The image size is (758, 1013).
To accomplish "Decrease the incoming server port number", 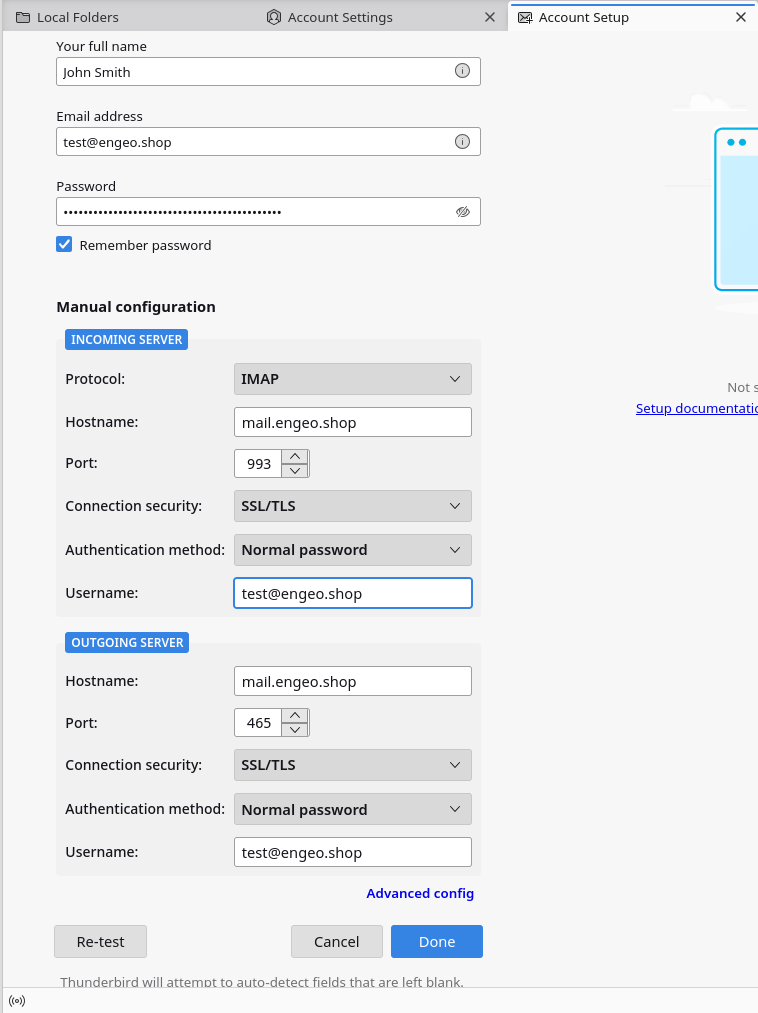I will click(x=295, y=470).
